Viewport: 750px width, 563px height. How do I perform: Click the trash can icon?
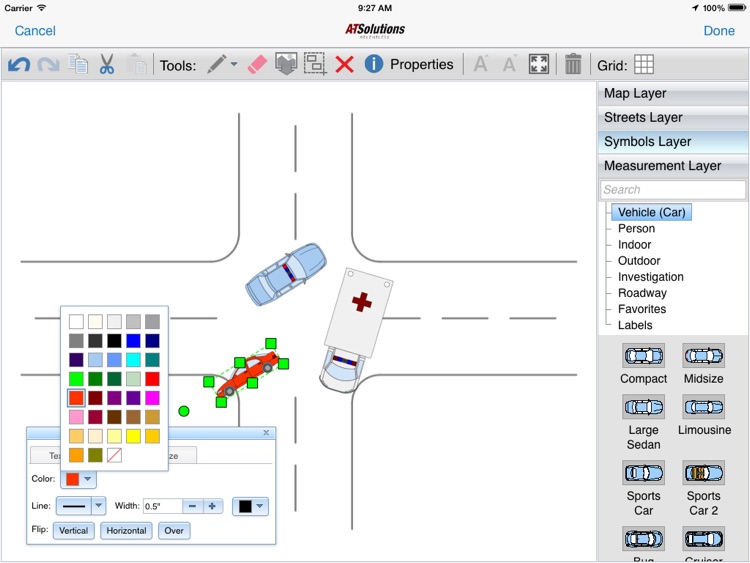(573, 65)
